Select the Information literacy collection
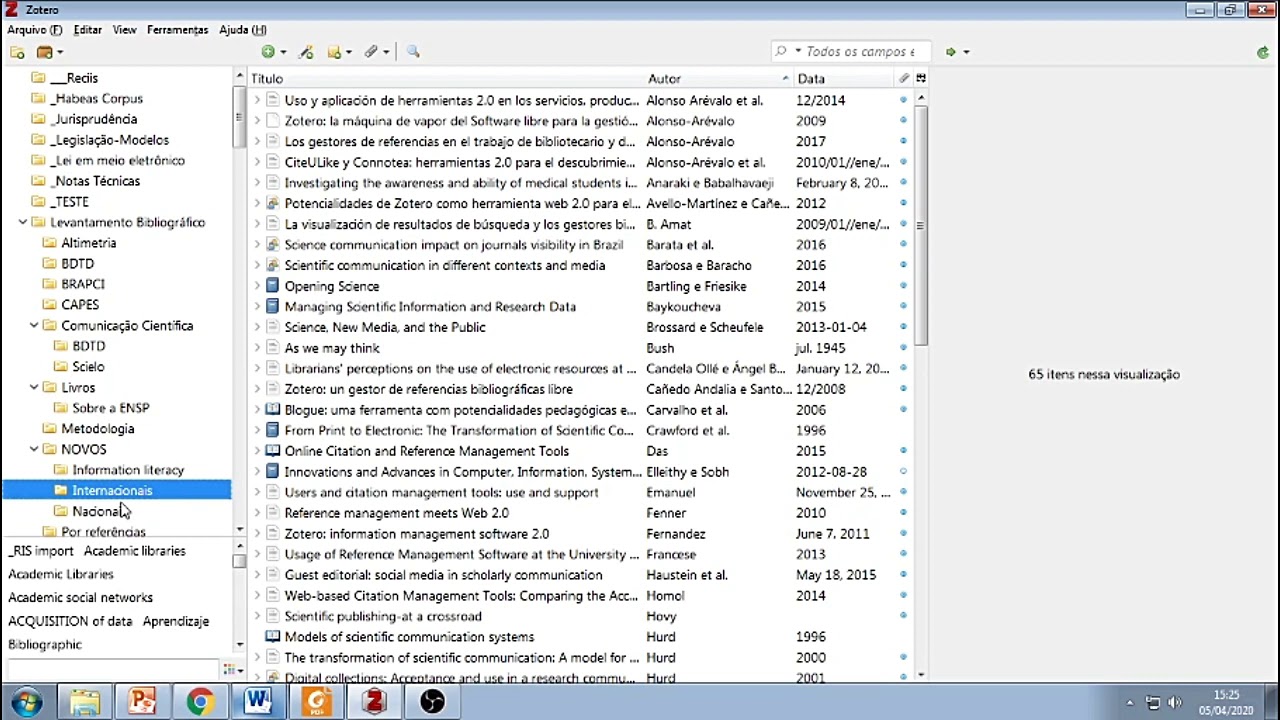The width and height of the screenshot is (1280, 720). tap(128, 470)
